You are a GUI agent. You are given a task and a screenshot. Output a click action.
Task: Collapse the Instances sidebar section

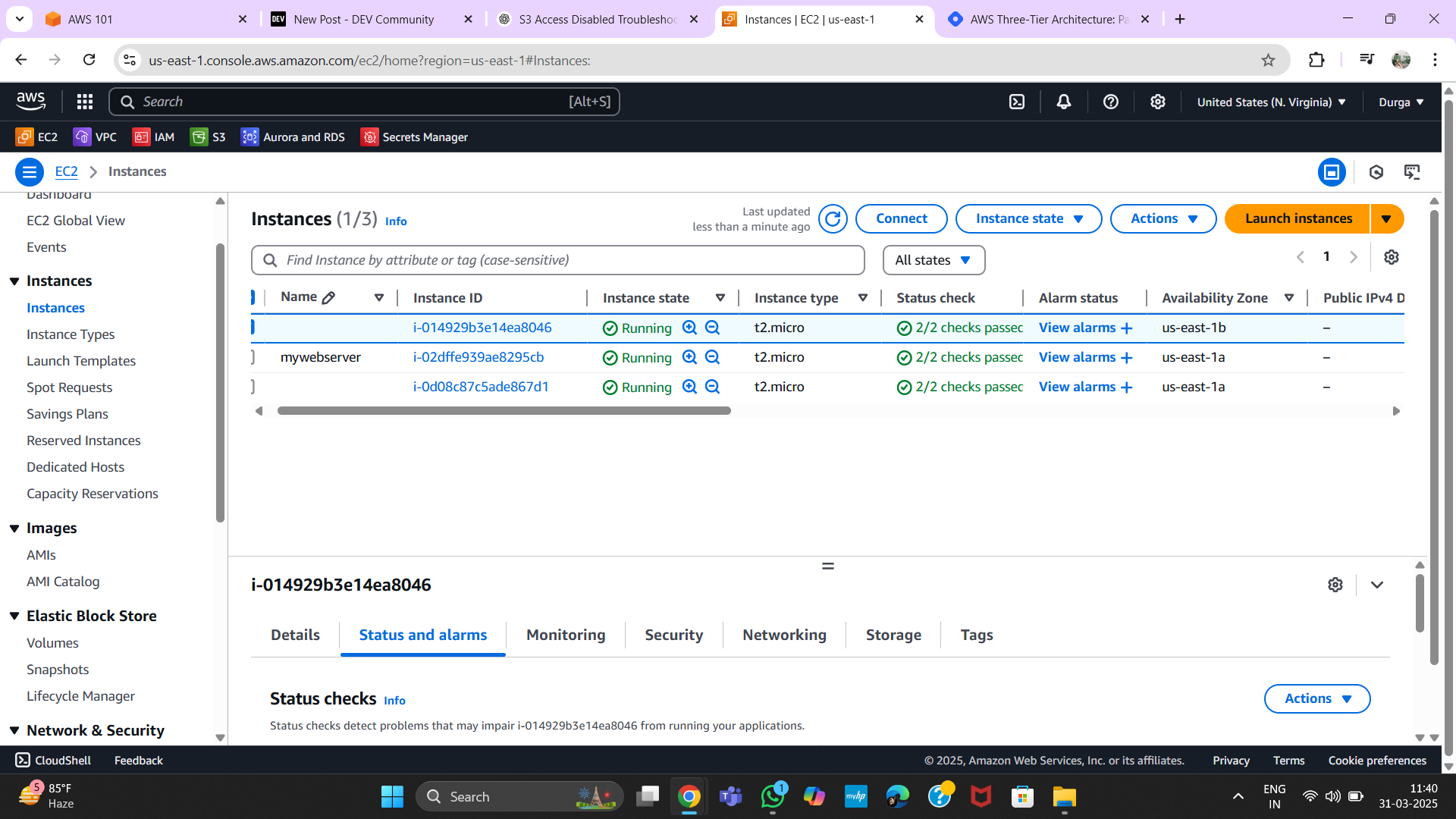click(14, 281)
